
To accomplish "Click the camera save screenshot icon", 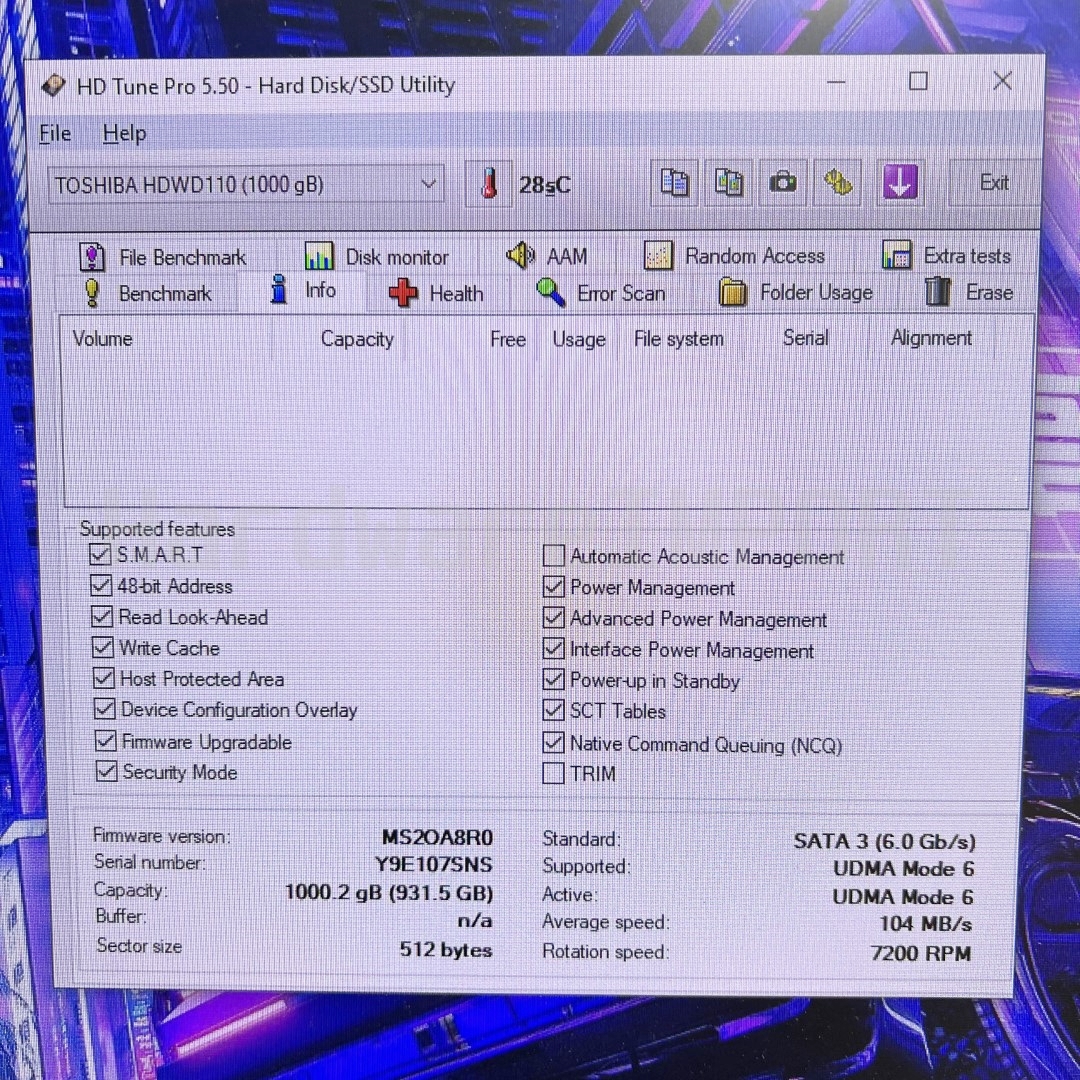I will [x=783, y=183].
